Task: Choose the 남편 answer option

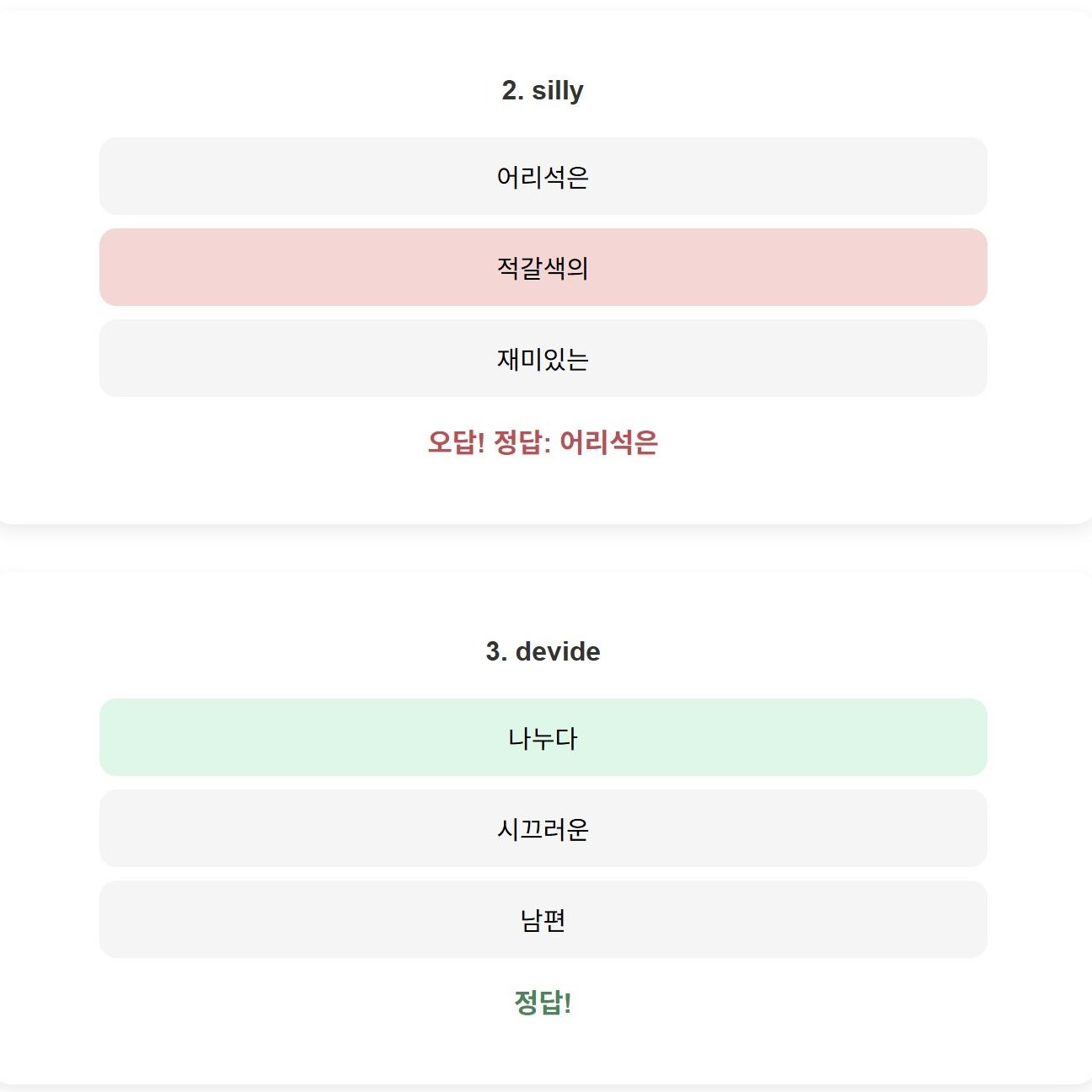Action: [543, 920]
